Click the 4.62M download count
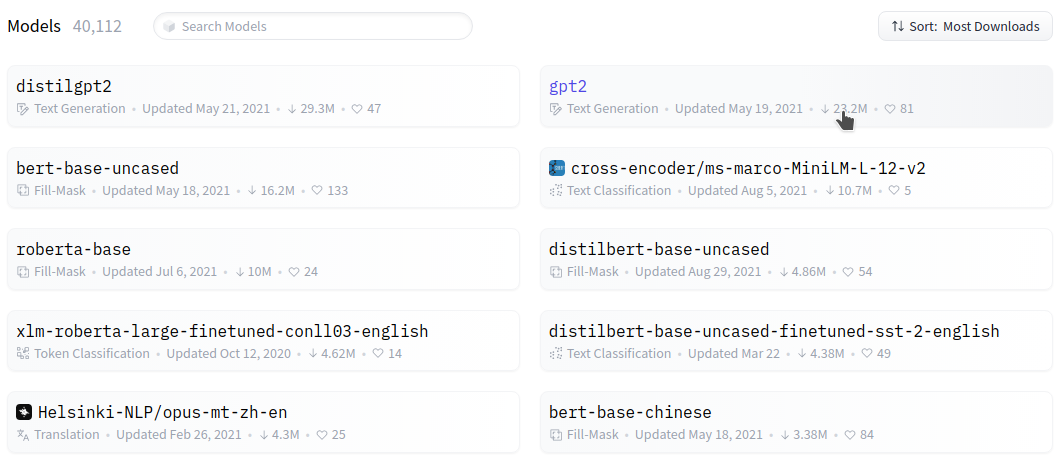This screenshot has height=460, width=1059. pyautogui.click(x=338, y=353)
